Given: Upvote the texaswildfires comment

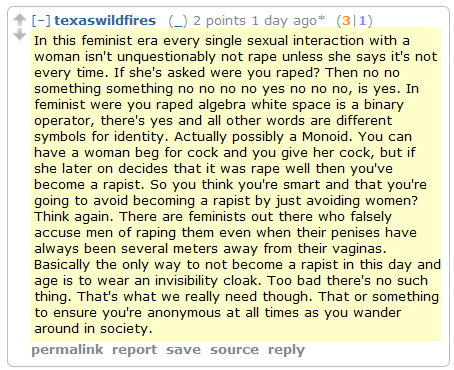Looking at the screenshot, I should pyautogui.click(x=19, y=20).
